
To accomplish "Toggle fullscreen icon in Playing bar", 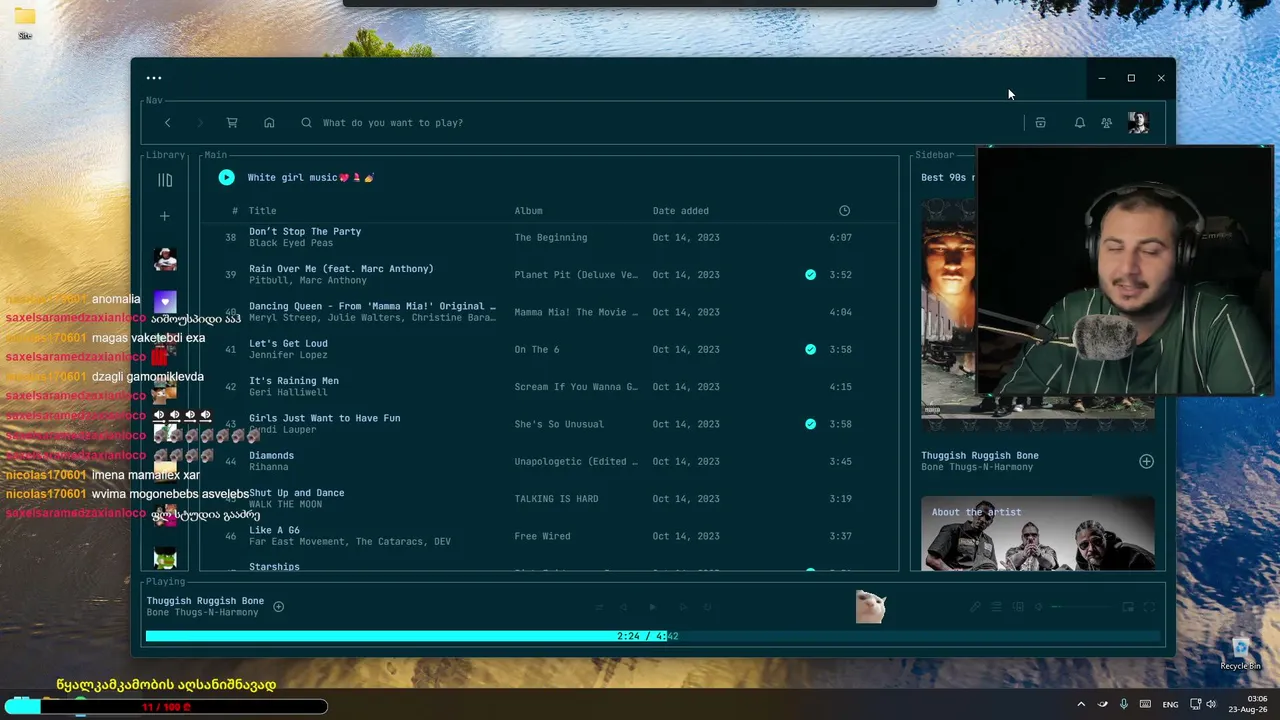I will [1149, 607].
